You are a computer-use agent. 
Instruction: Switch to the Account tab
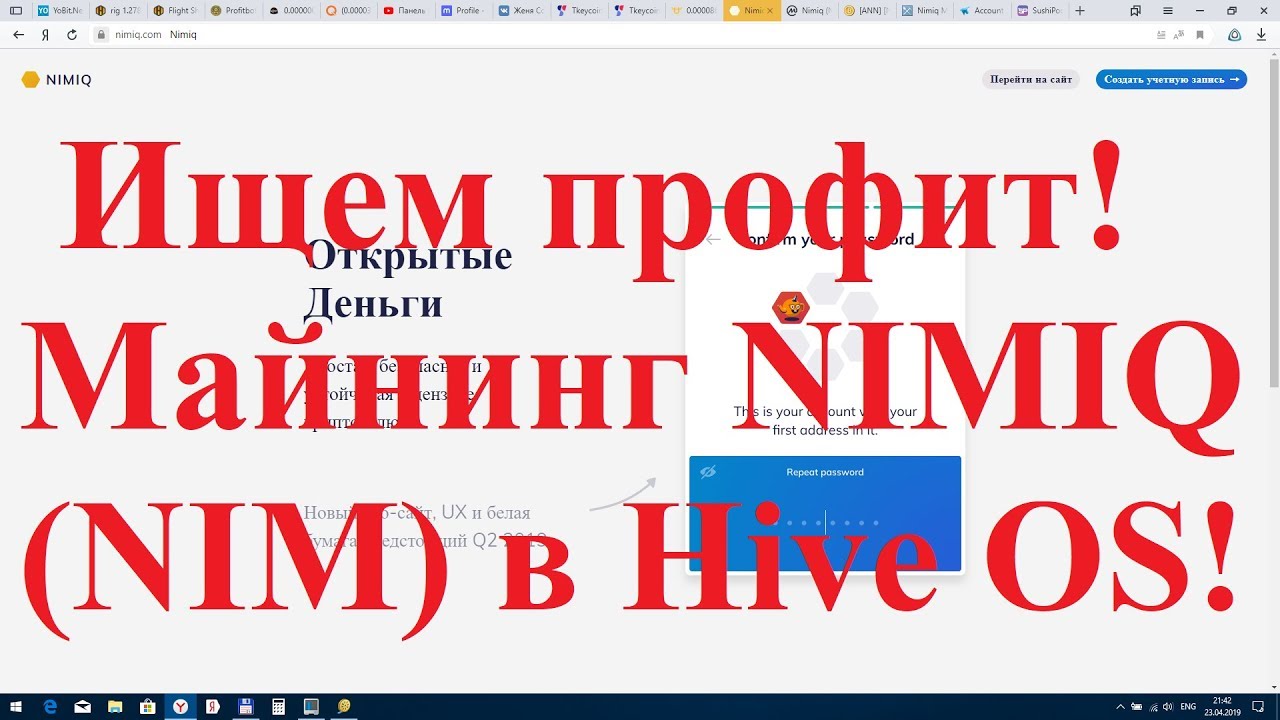tap(981, 10)
